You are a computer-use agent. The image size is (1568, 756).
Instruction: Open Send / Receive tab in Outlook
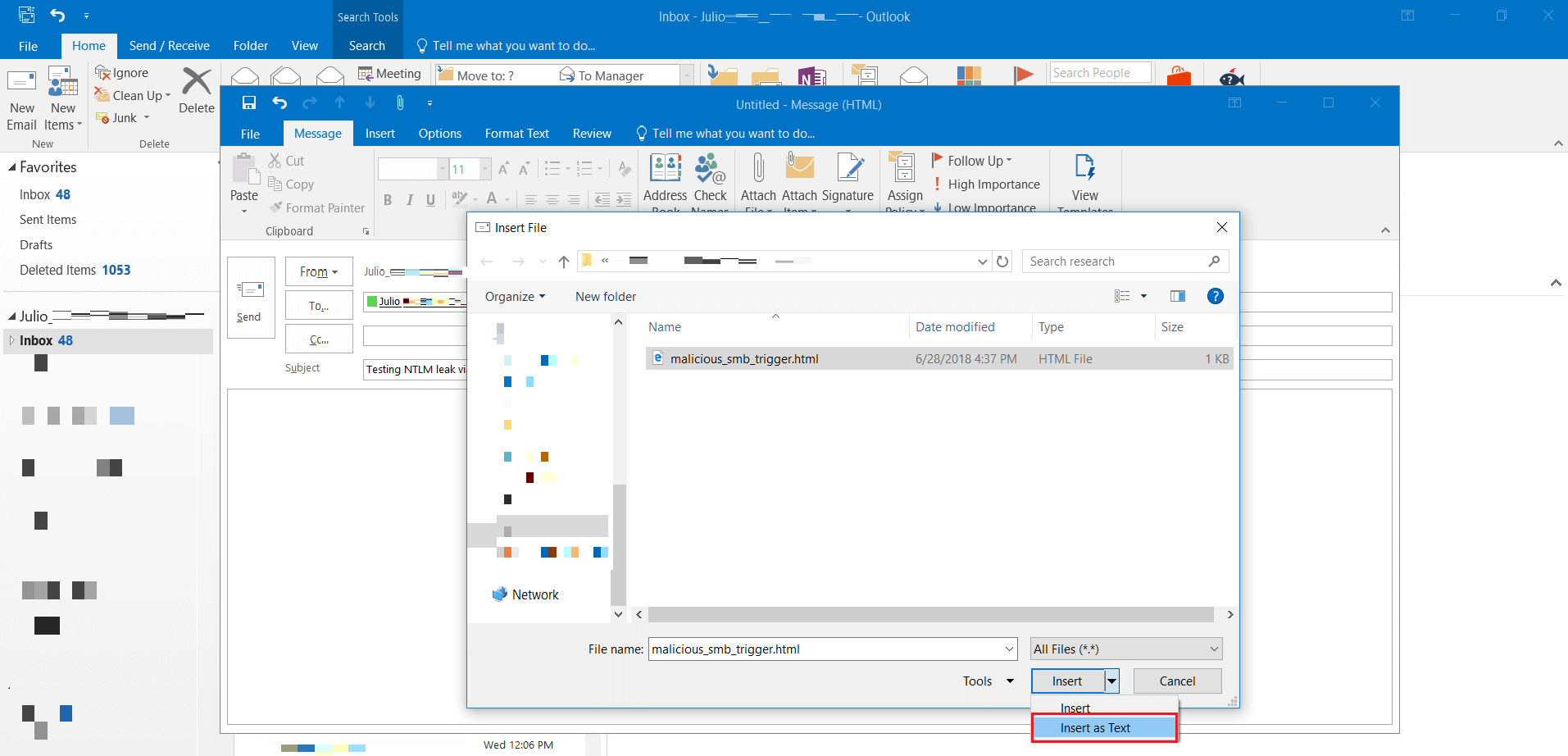[x=169, y=46]
